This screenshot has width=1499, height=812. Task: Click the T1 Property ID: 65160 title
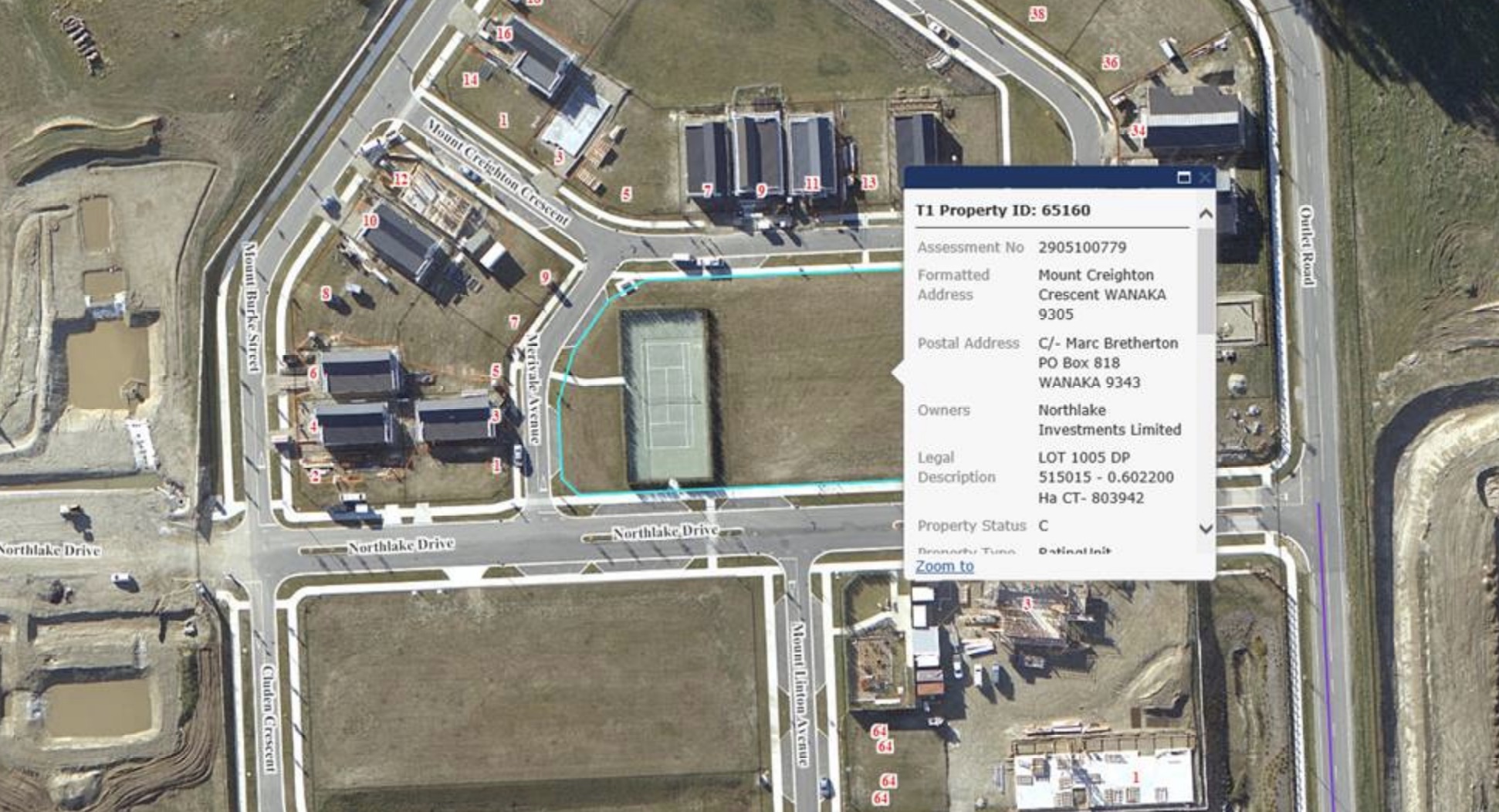(x=1003, y=210)
